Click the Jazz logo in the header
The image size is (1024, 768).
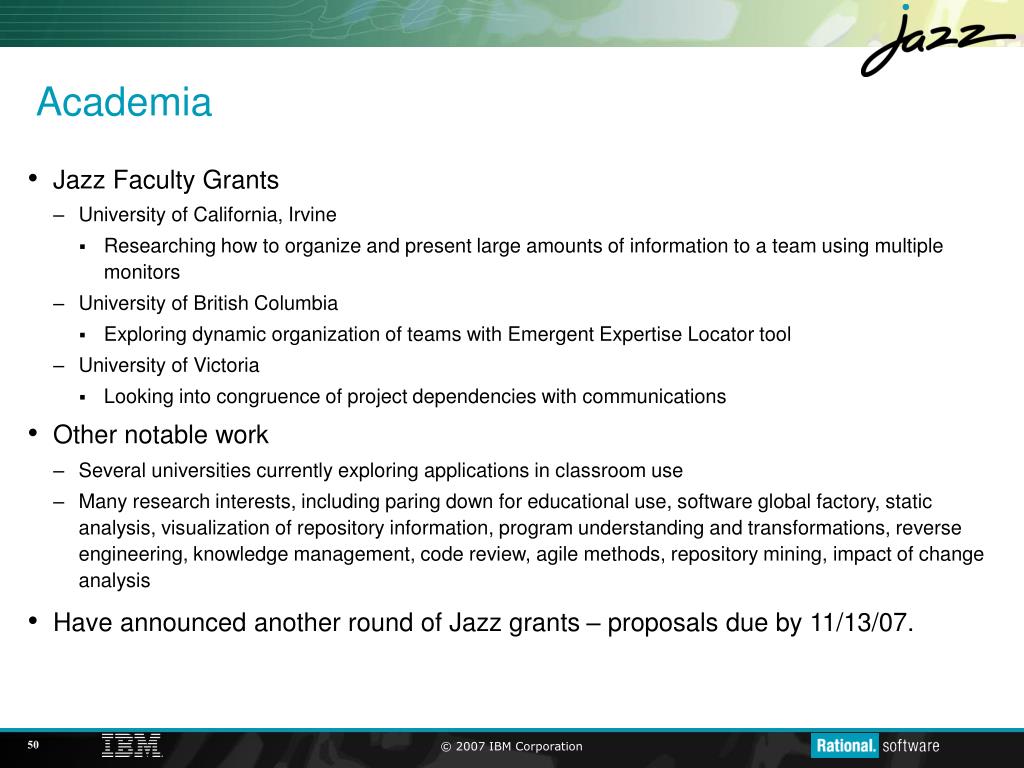936,40
